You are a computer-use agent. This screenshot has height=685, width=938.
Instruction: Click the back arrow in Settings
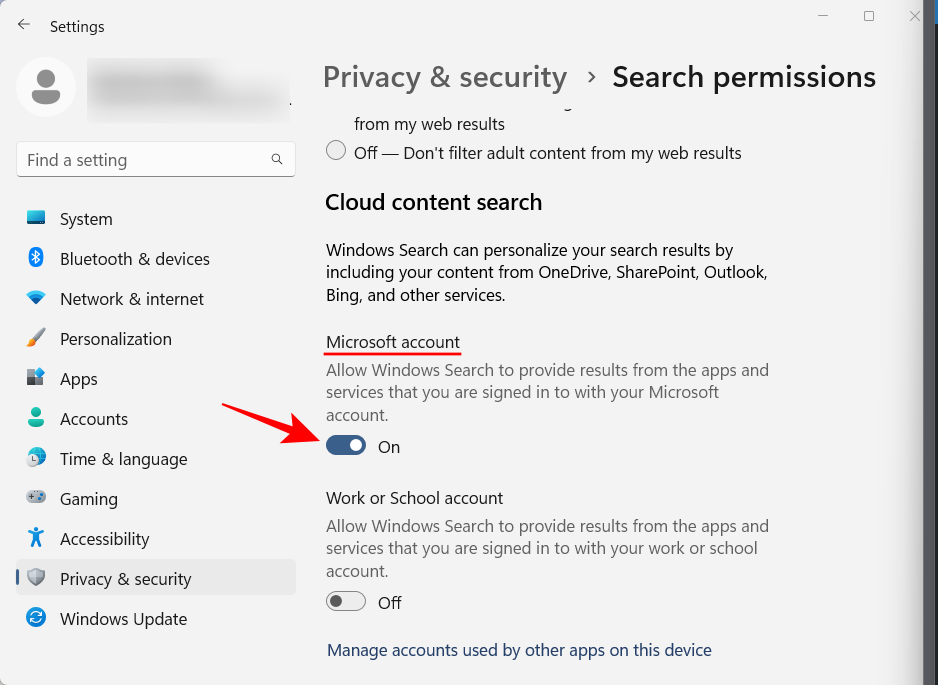(23, 23)
